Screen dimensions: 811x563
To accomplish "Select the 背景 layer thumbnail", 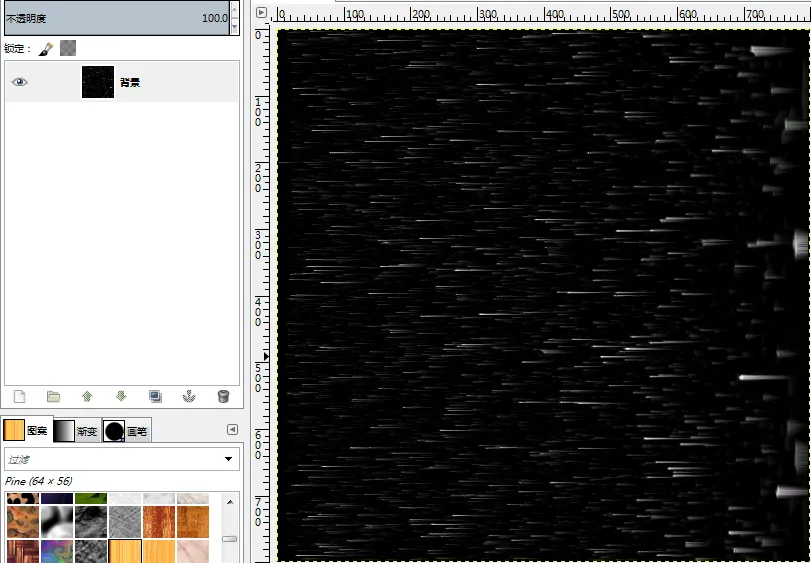I will [98, 82].
